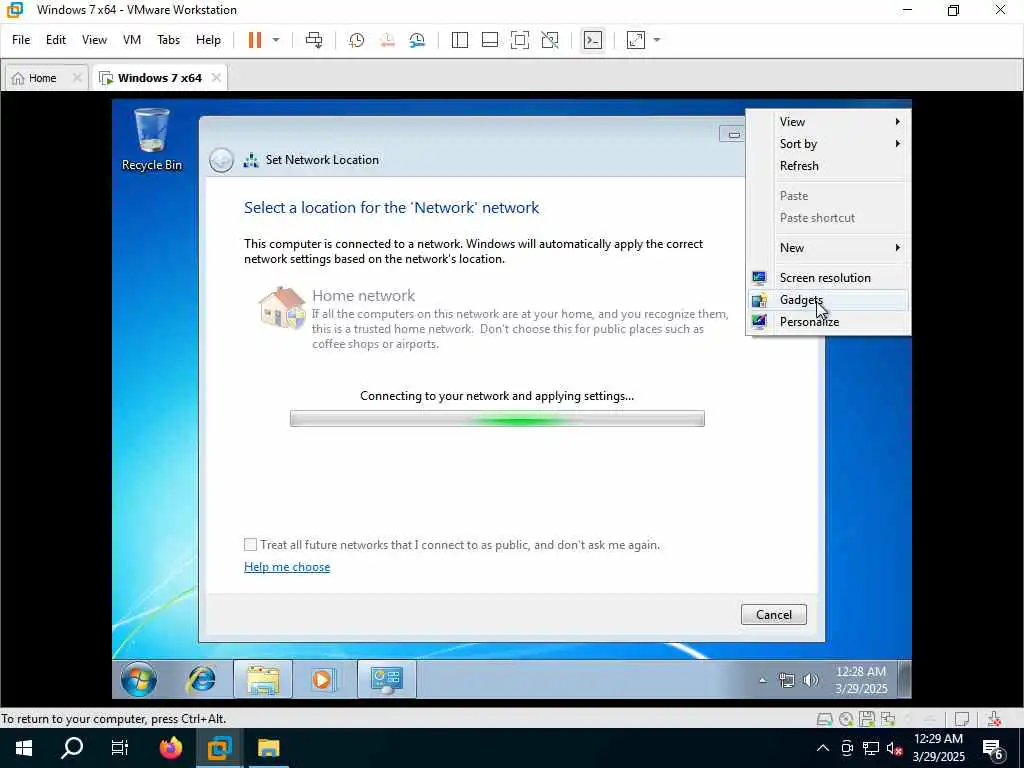Click the stretch guest display icon

[635, 40]
